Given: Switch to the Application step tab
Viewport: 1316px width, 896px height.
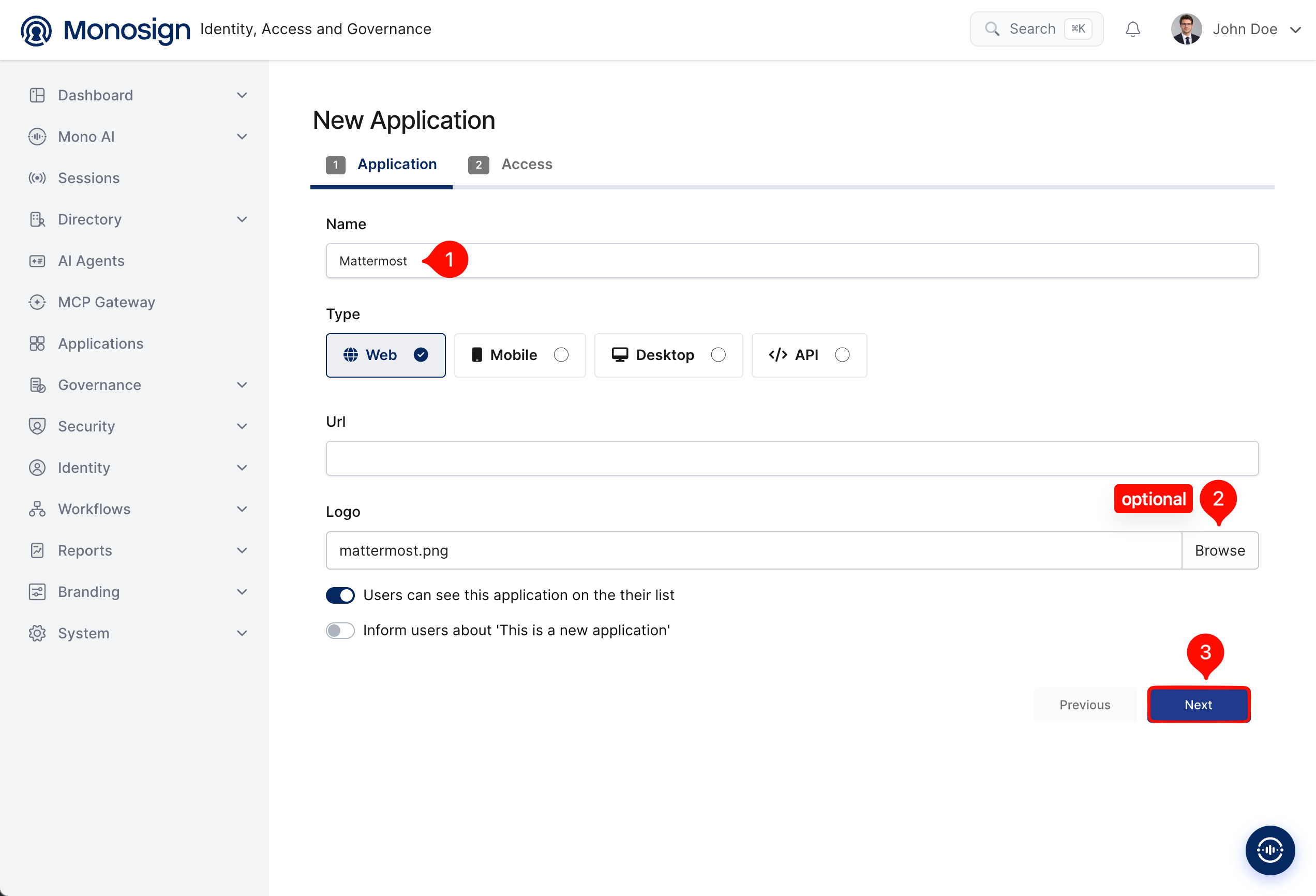Looking at the screenshot, I should point(381,165).
